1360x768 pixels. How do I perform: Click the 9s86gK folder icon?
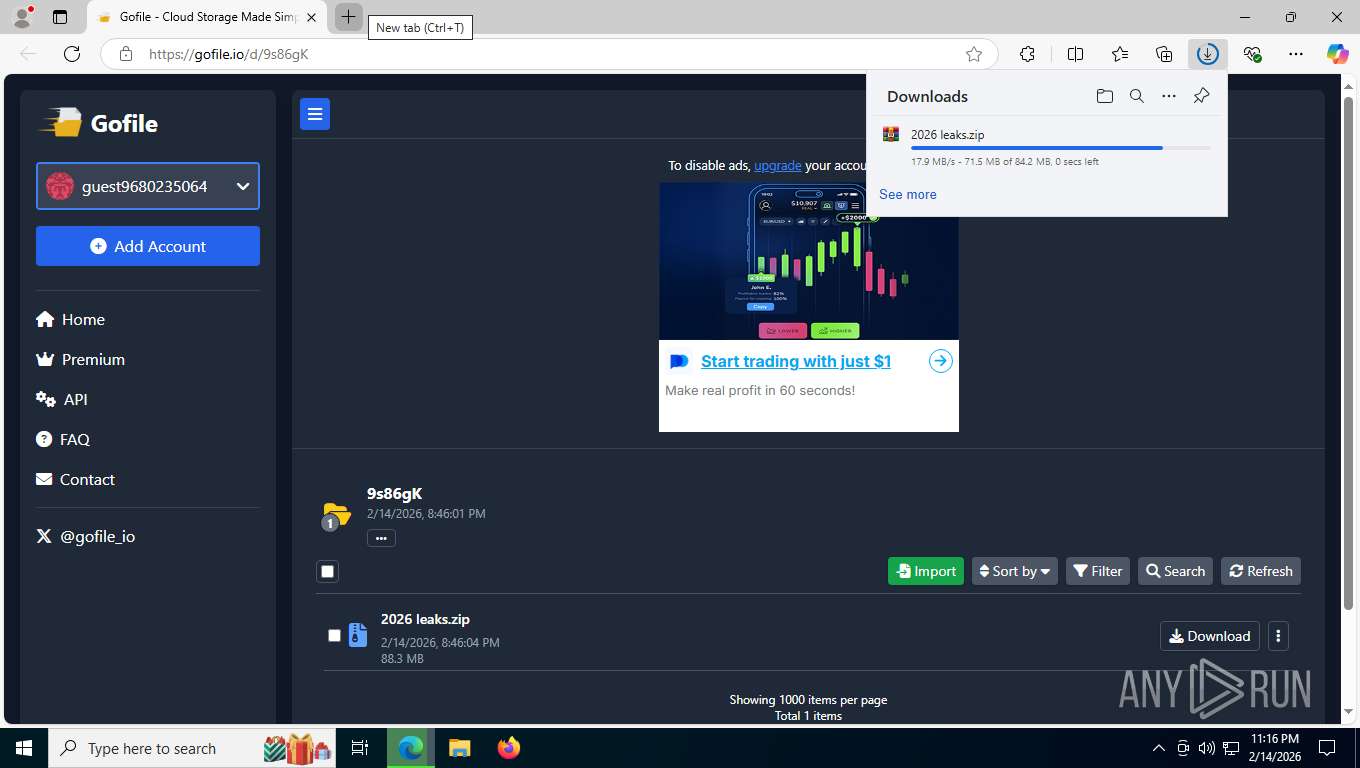(x=336, y=515)
